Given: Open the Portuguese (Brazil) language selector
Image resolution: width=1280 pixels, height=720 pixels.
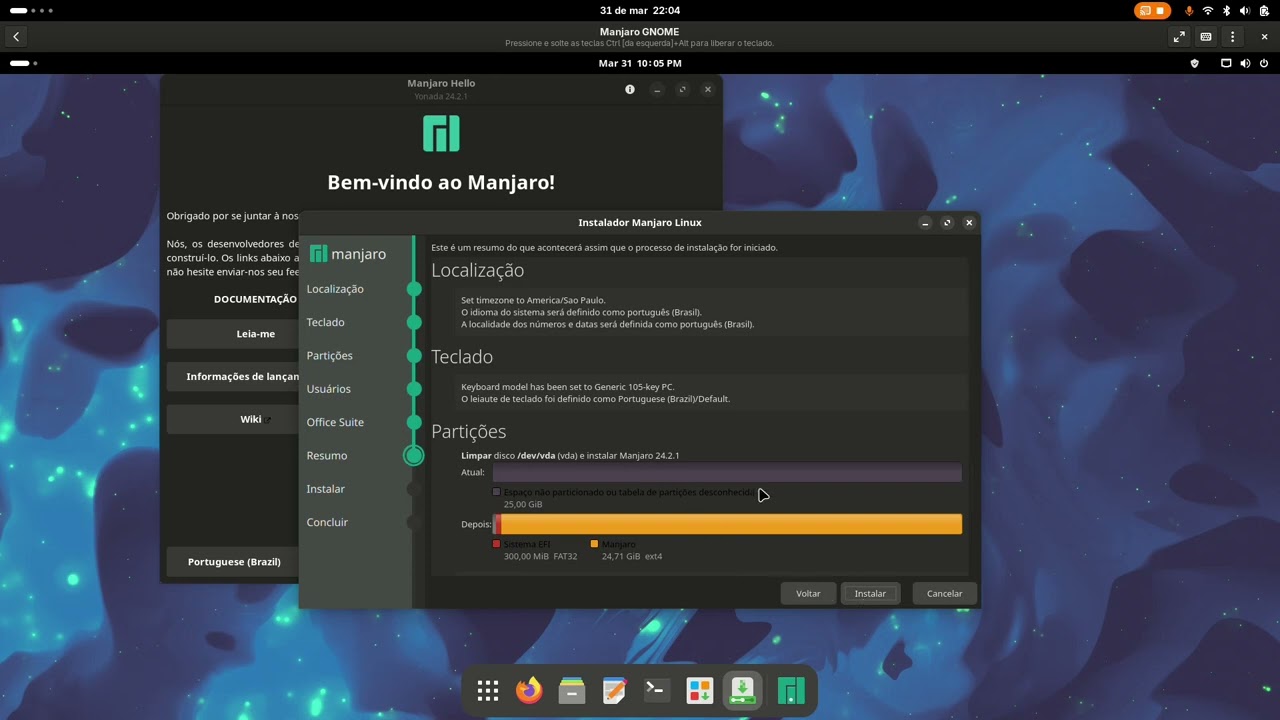Looking at the screenshot, I should coord(233,562).
